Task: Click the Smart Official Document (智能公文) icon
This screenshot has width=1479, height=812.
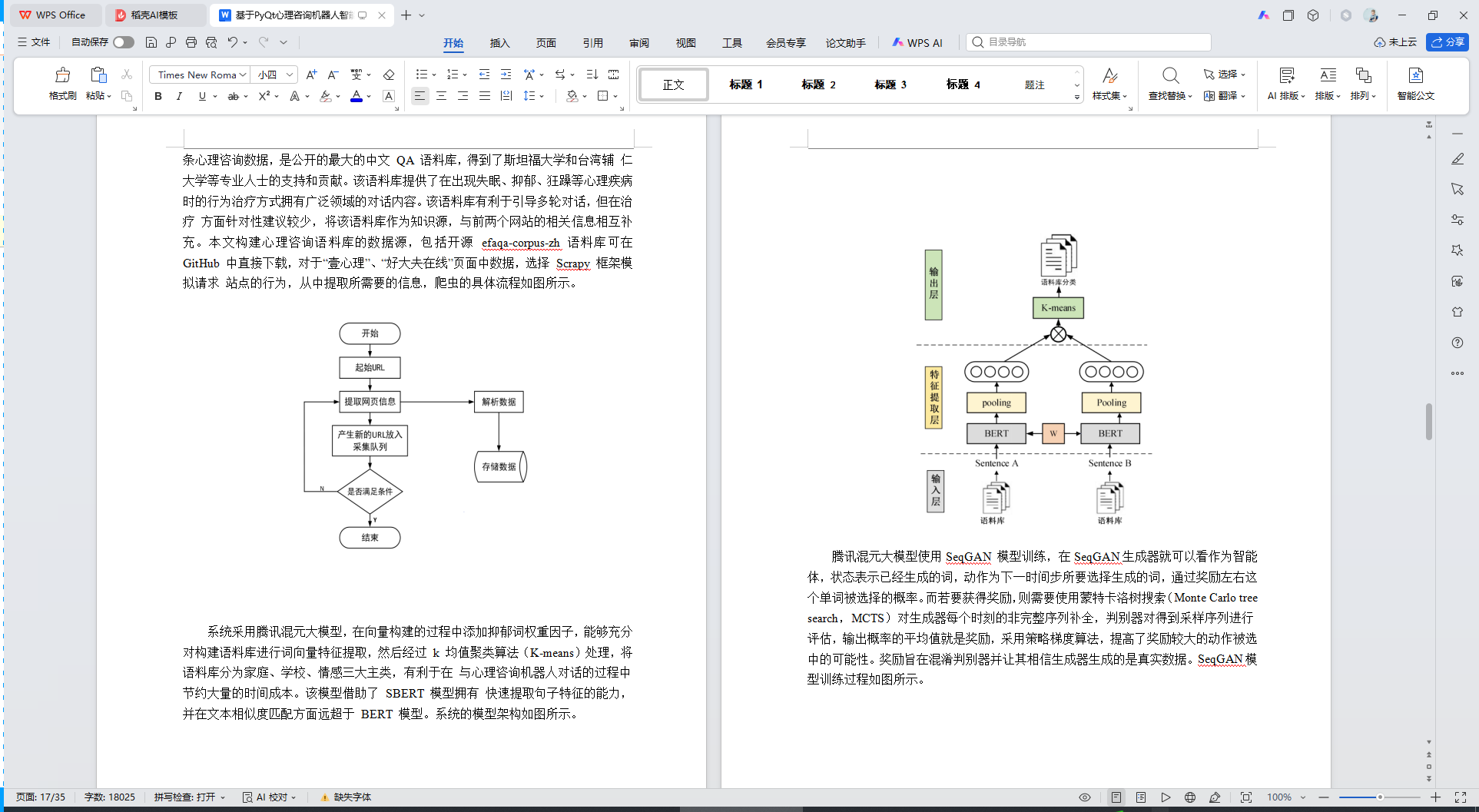Action: (1416, 84)
